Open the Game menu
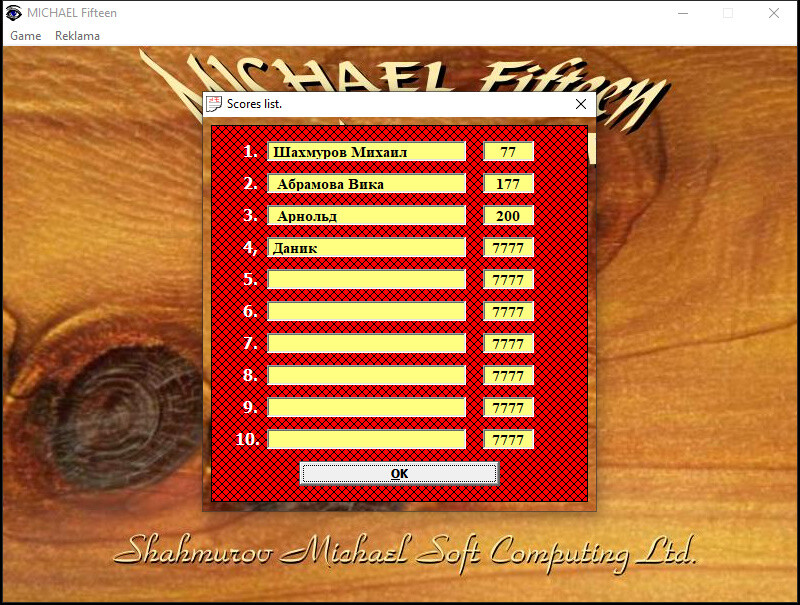 [x=26, y=36]
